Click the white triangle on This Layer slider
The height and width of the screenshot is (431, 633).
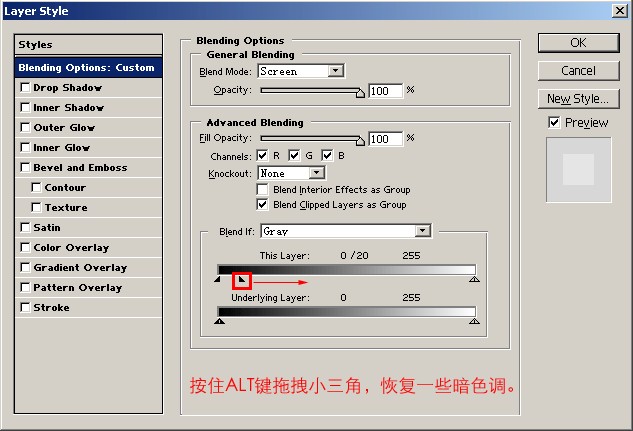474,281
